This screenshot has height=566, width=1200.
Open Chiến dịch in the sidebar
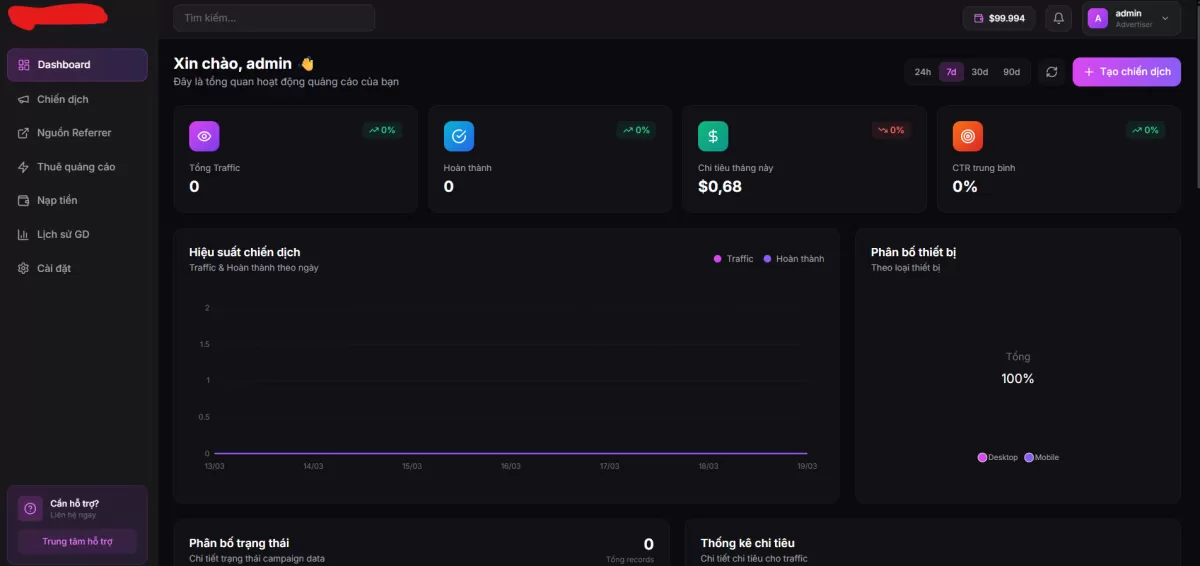pos(63,99)
